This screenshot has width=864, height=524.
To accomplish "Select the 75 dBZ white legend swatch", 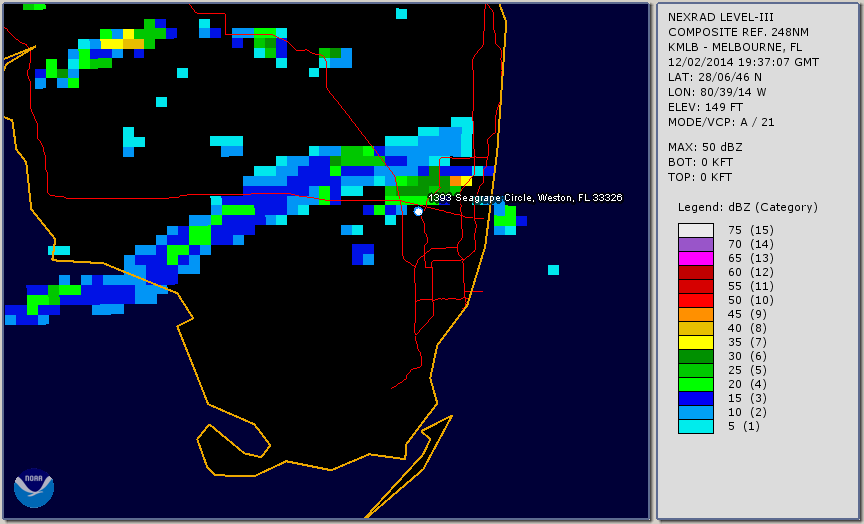I will pyautogui.click(x=696, y=230).
